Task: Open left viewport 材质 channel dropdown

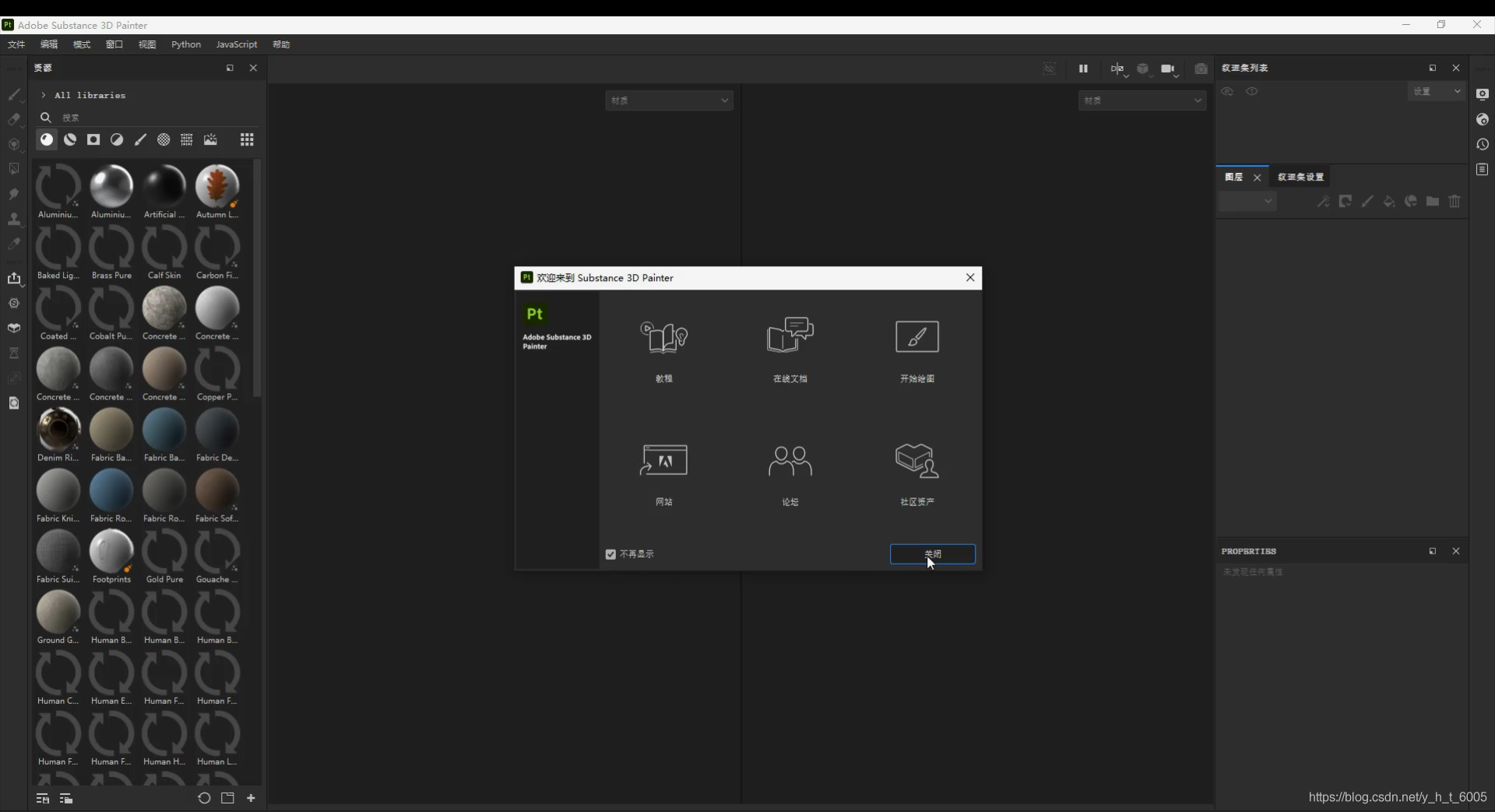Action: pos(670,100)
